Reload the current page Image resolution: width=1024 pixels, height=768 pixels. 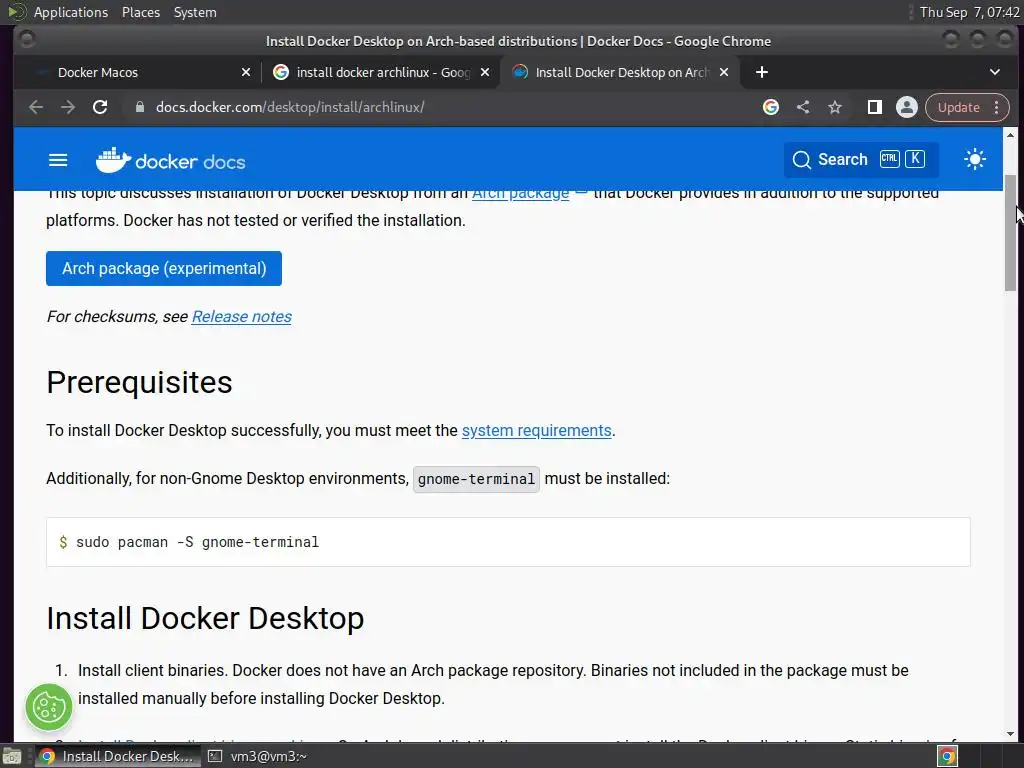(100, 107)
